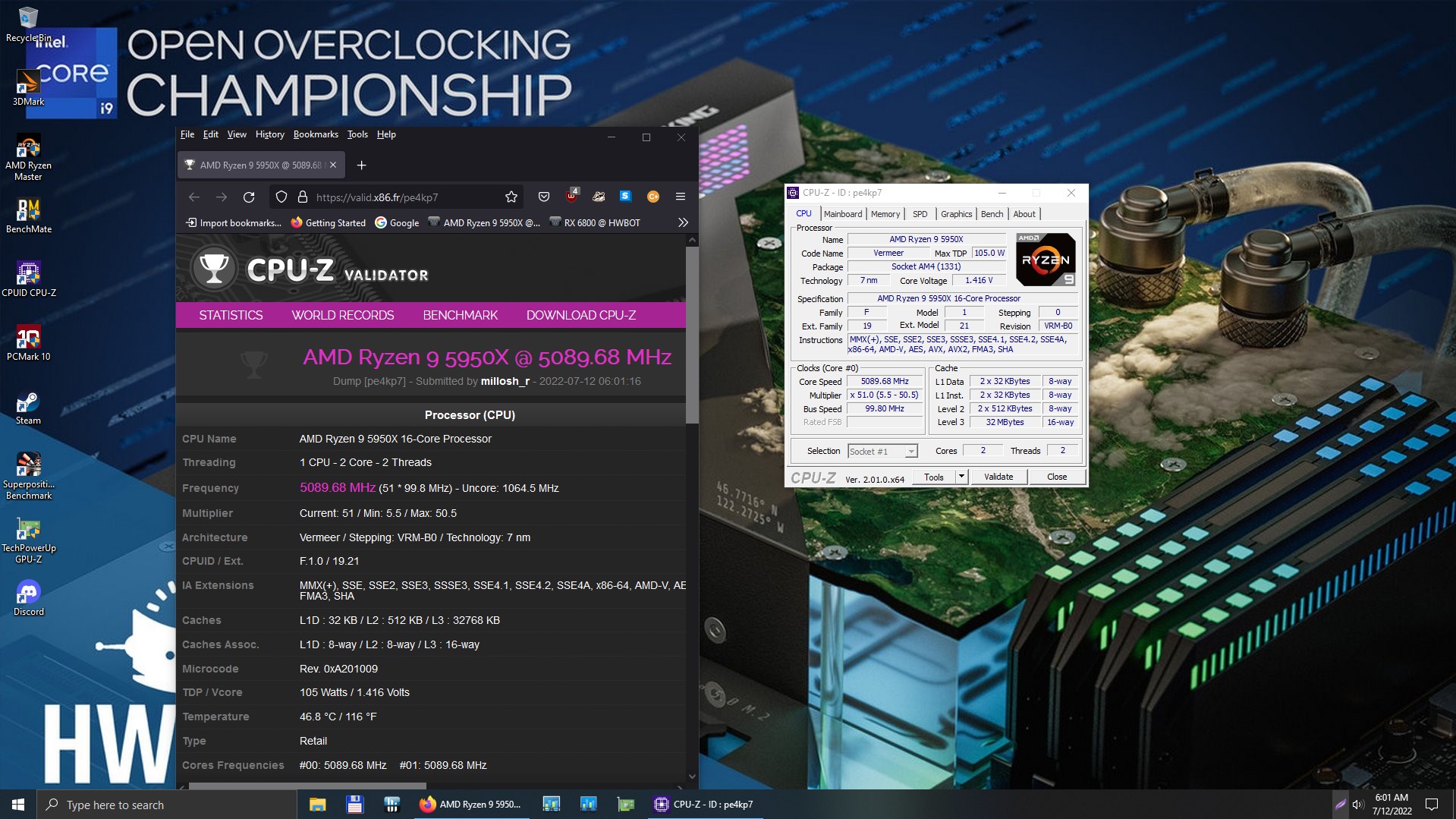Click the browser back arrow
Image resolution: width=1456 pixels, height=819 pixels.
point(194,197)
